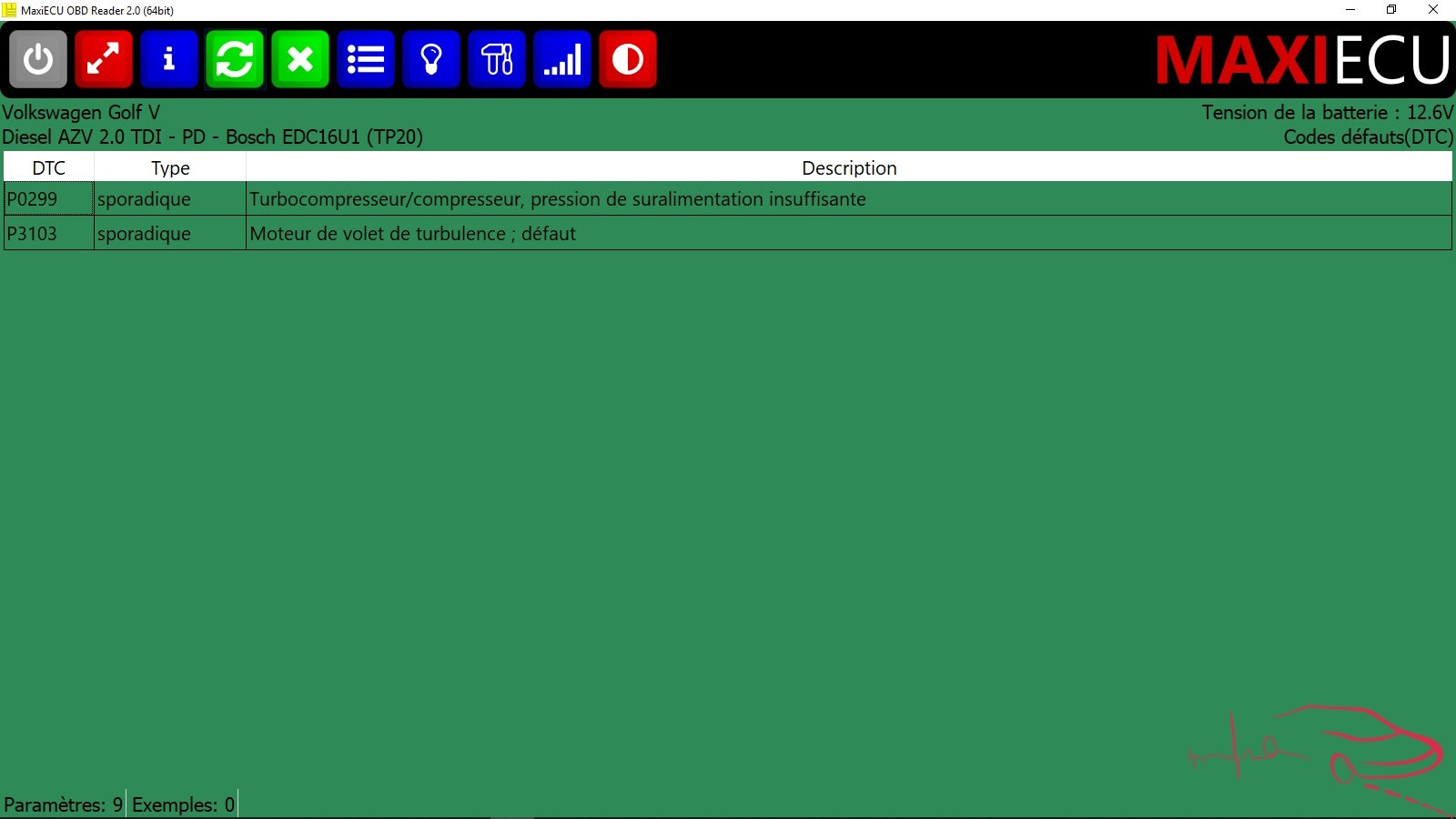
Task: Open the blue tools icon
Action: click(x=497, y=59)
